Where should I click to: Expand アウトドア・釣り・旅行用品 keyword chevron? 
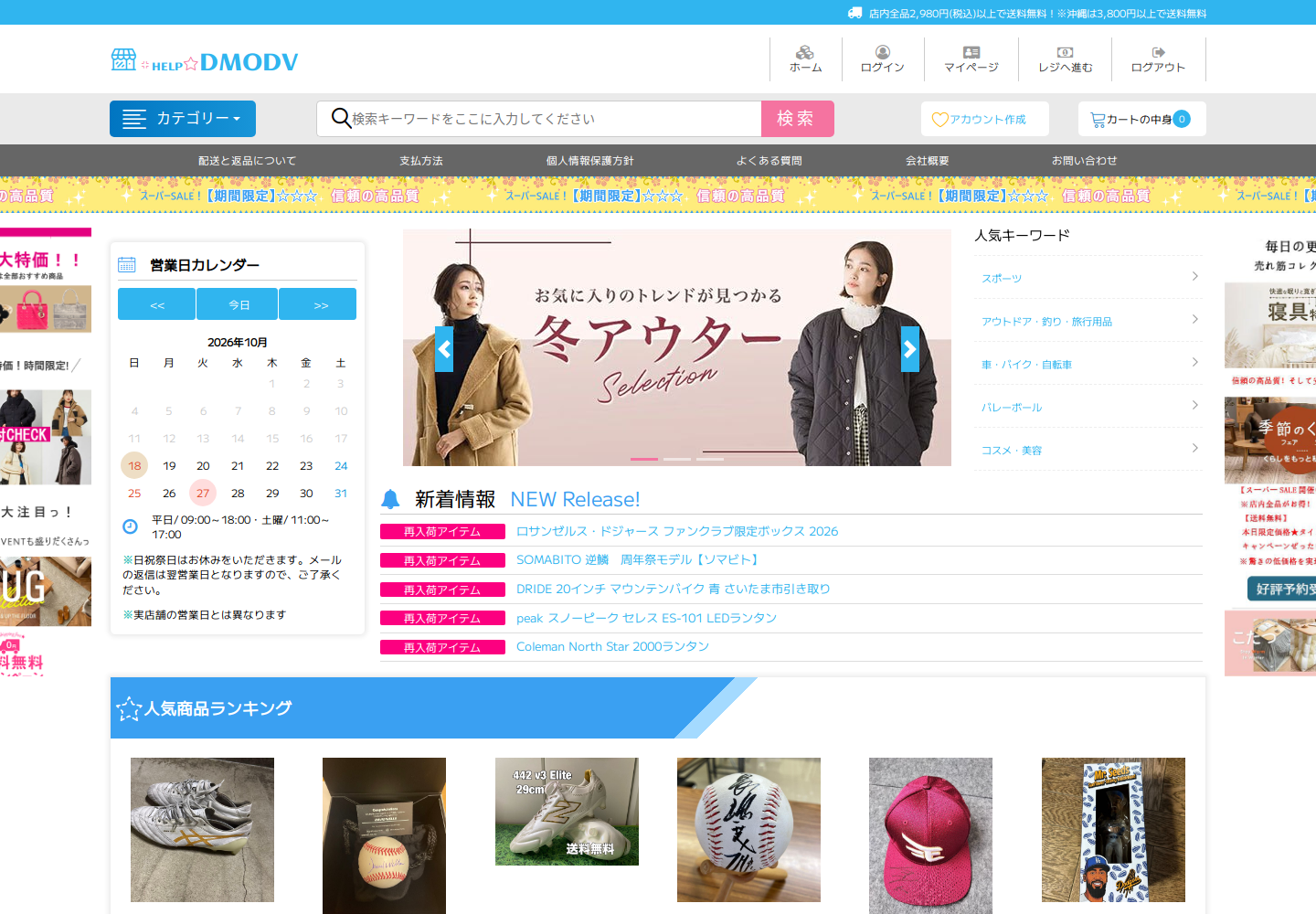(1195, 319)
